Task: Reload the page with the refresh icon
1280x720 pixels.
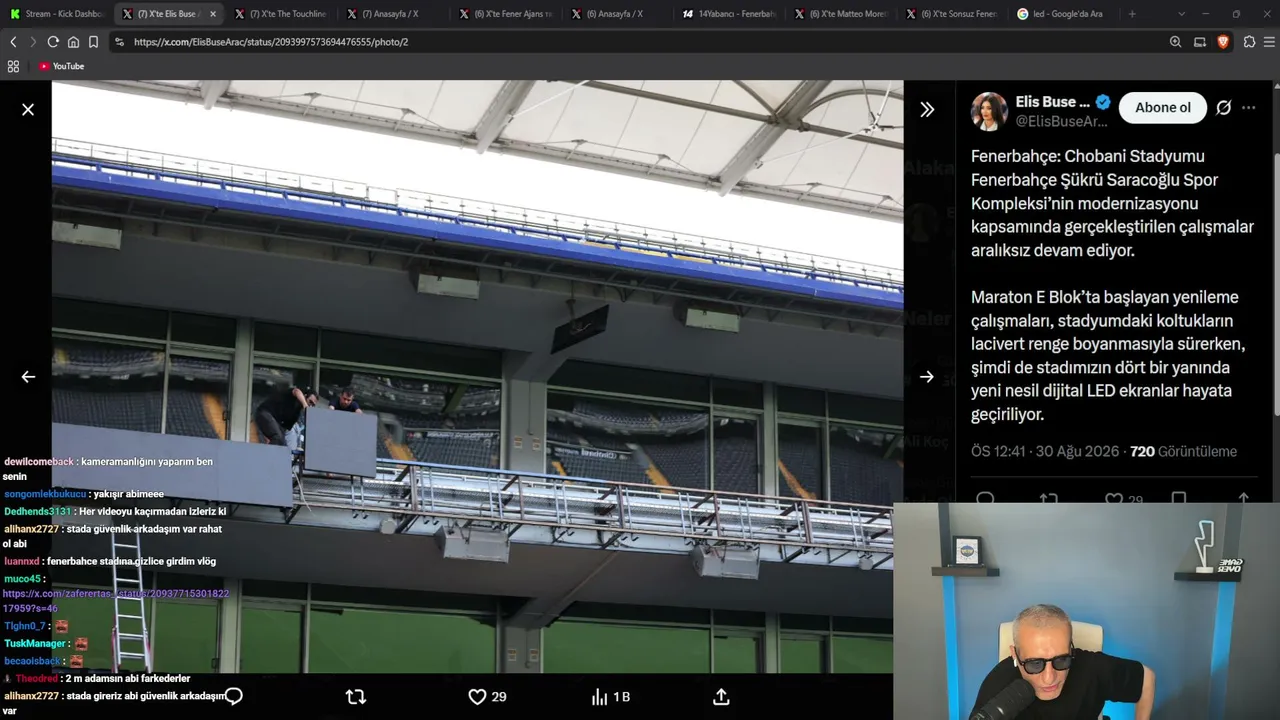Action: point(53,42)
